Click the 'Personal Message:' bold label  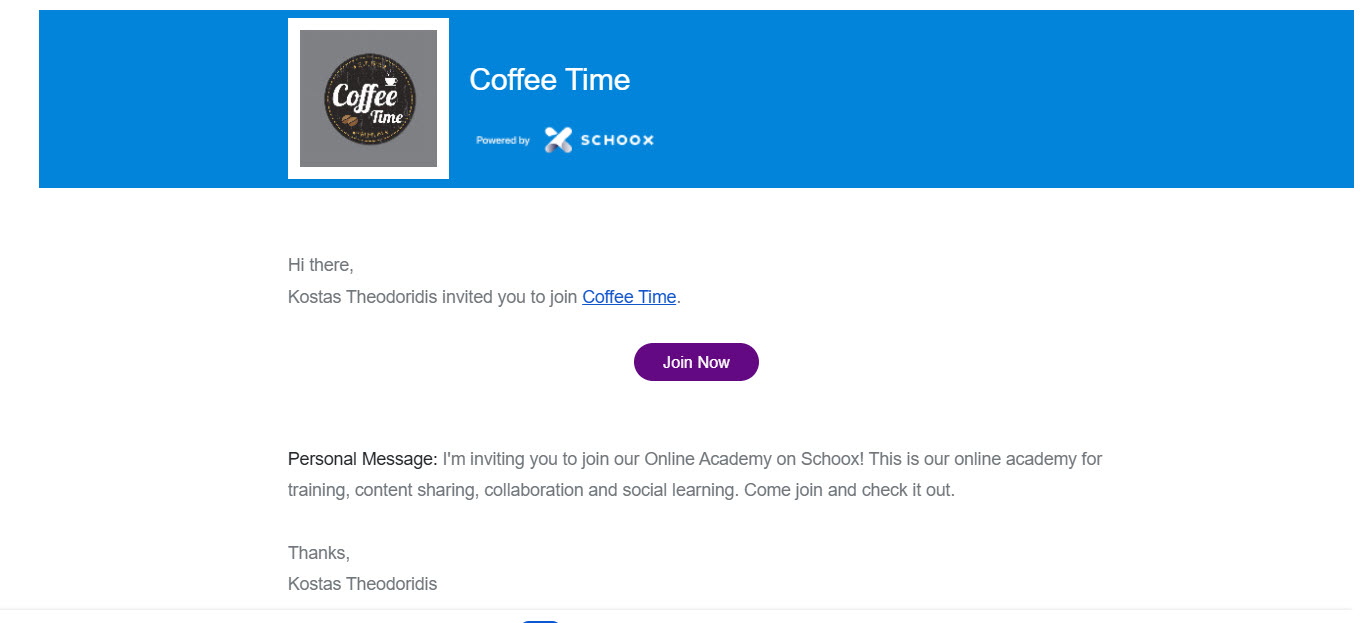coord(362,459)
